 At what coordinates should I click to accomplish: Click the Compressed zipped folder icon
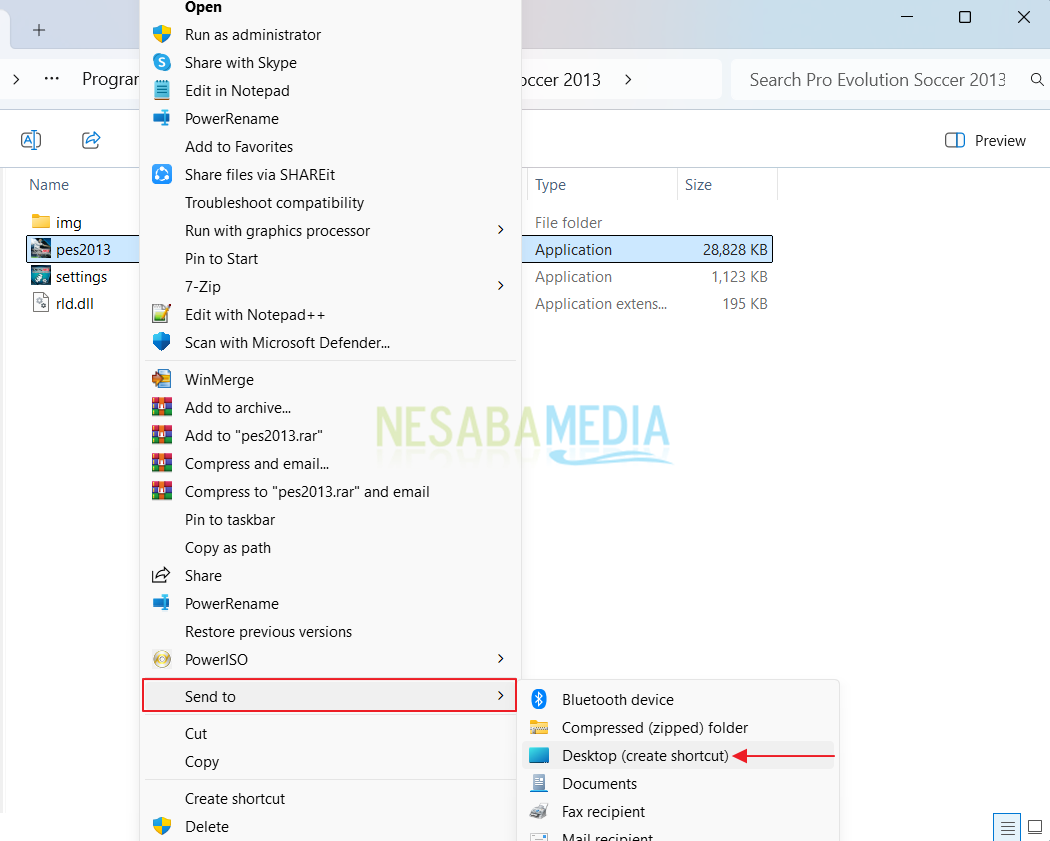point(539,727)
